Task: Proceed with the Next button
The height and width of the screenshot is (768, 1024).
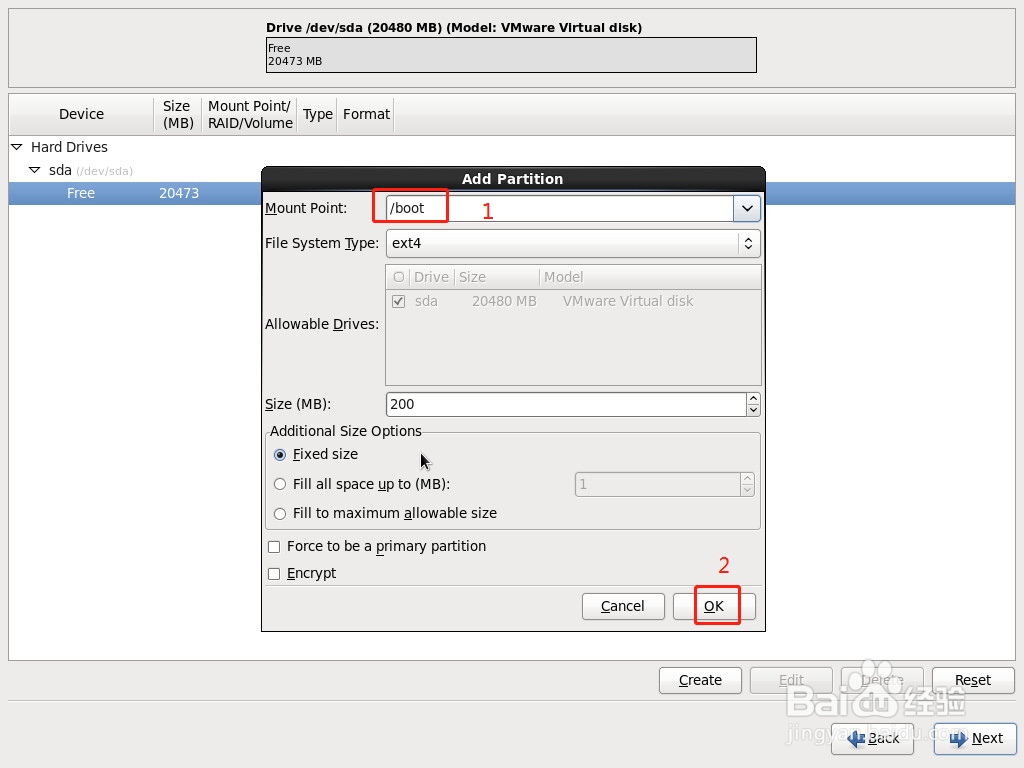Action: click(x=976, y=739)
